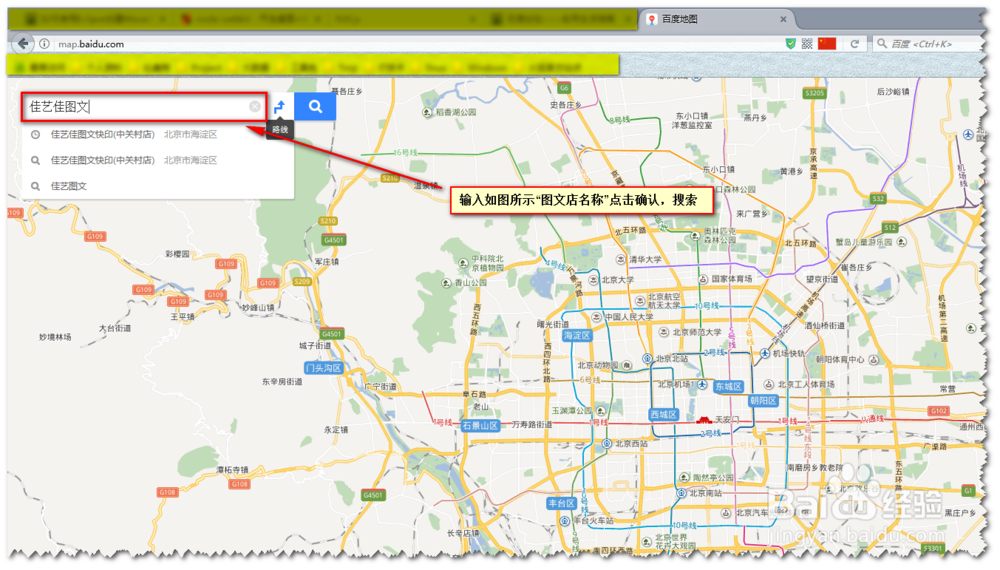Reload the page with refresh icon
The image size is (1000, 570).
coord(855,44)
